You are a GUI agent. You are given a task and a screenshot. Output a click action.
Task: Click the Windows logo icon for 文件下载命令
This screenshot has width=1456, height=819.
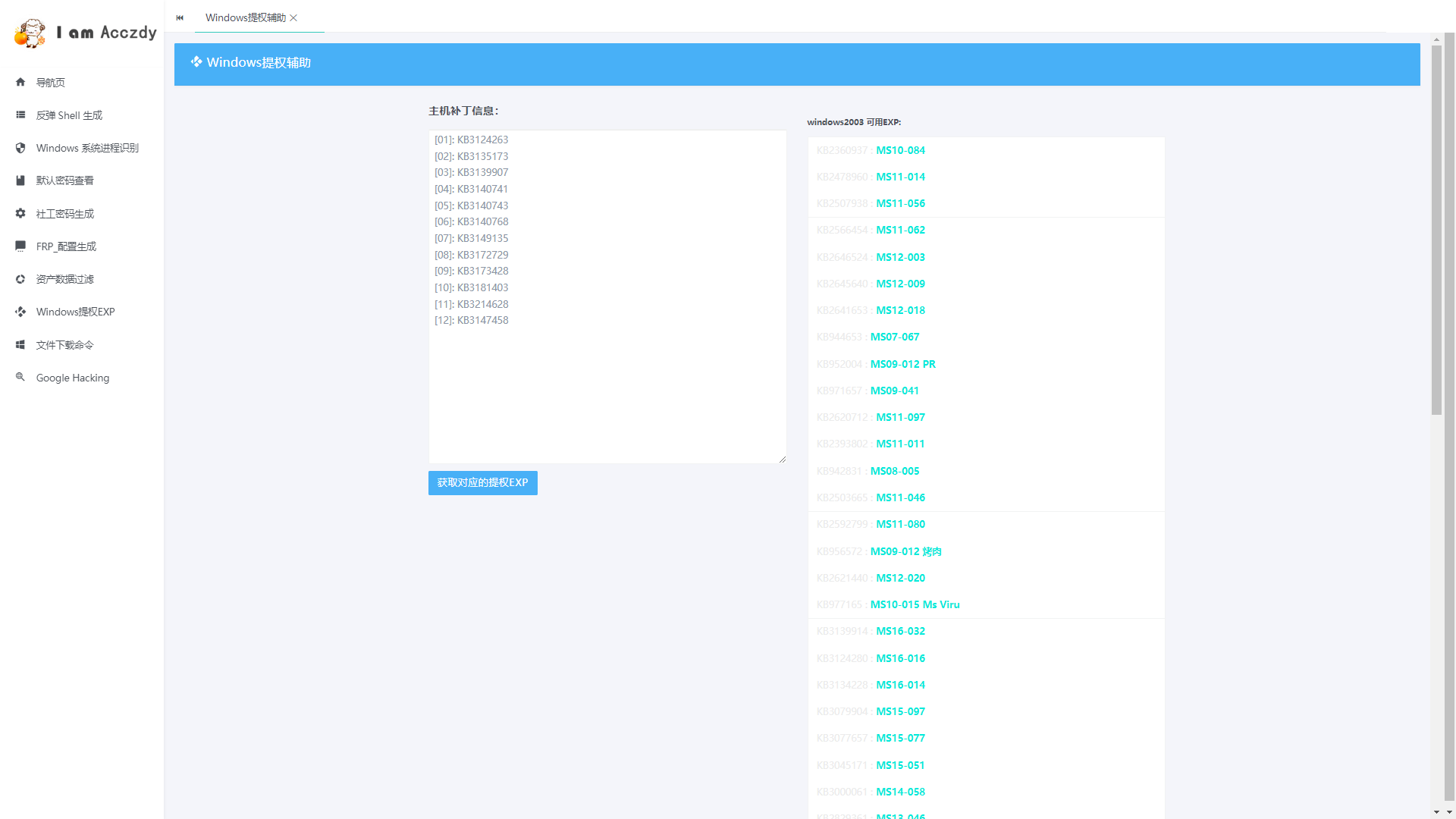[20, 344]
